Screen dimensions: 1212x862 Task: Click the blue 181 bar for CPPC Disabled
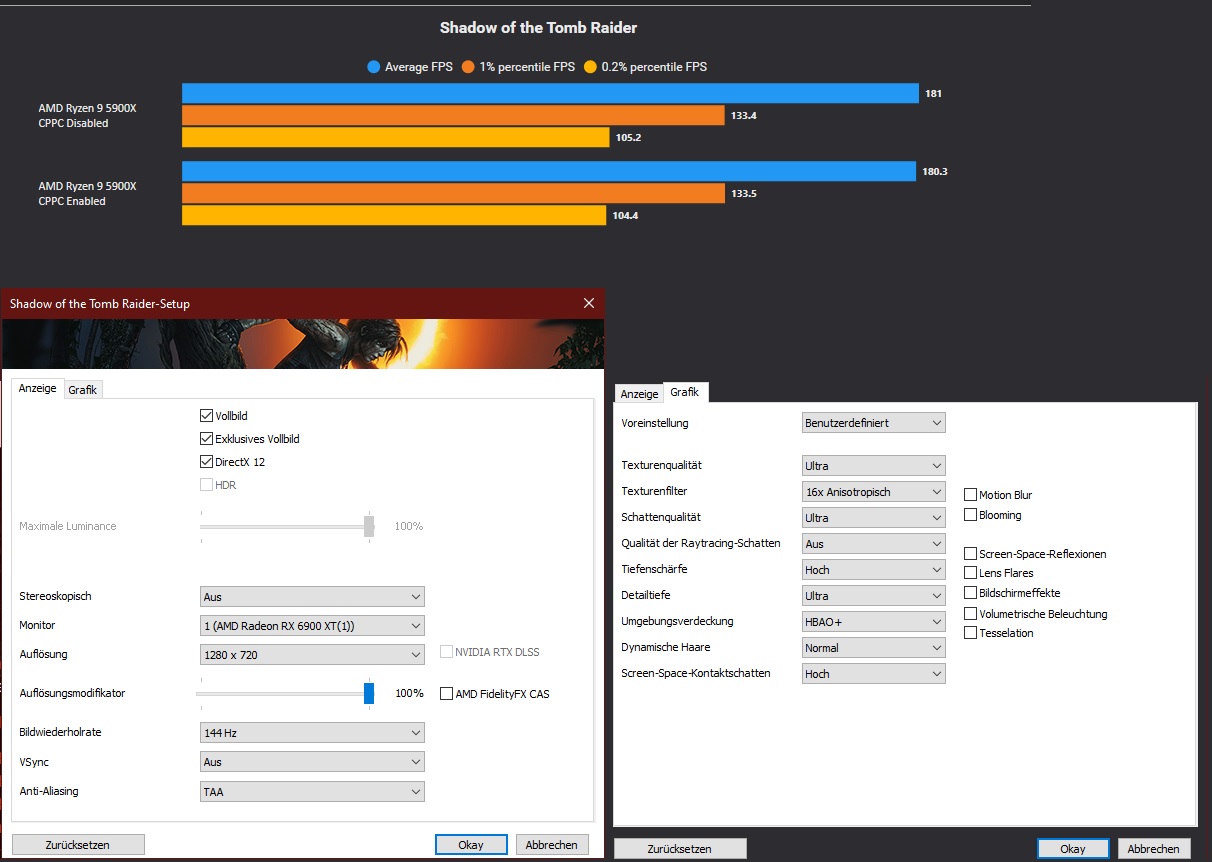[550, 93]
